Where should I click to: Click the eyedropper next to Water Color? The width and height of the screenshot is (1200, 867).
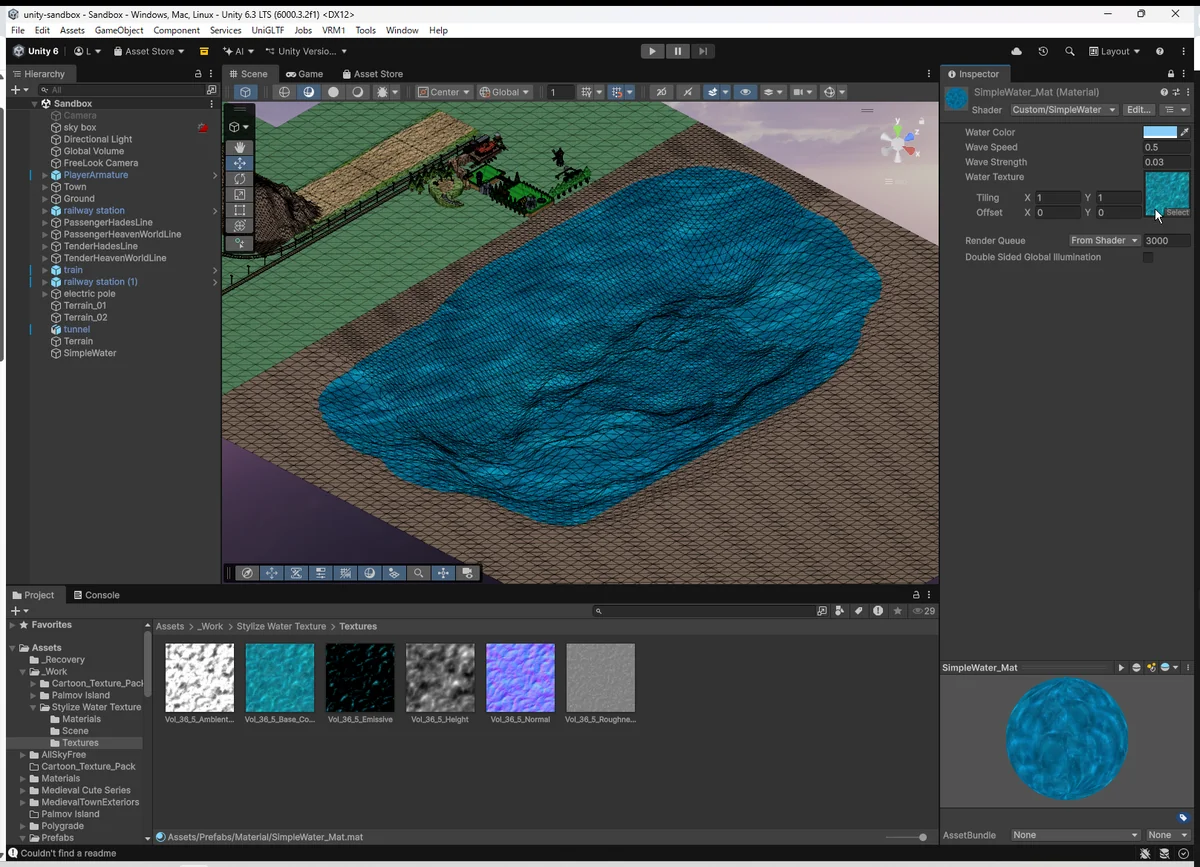click(x=1185, y=132)
